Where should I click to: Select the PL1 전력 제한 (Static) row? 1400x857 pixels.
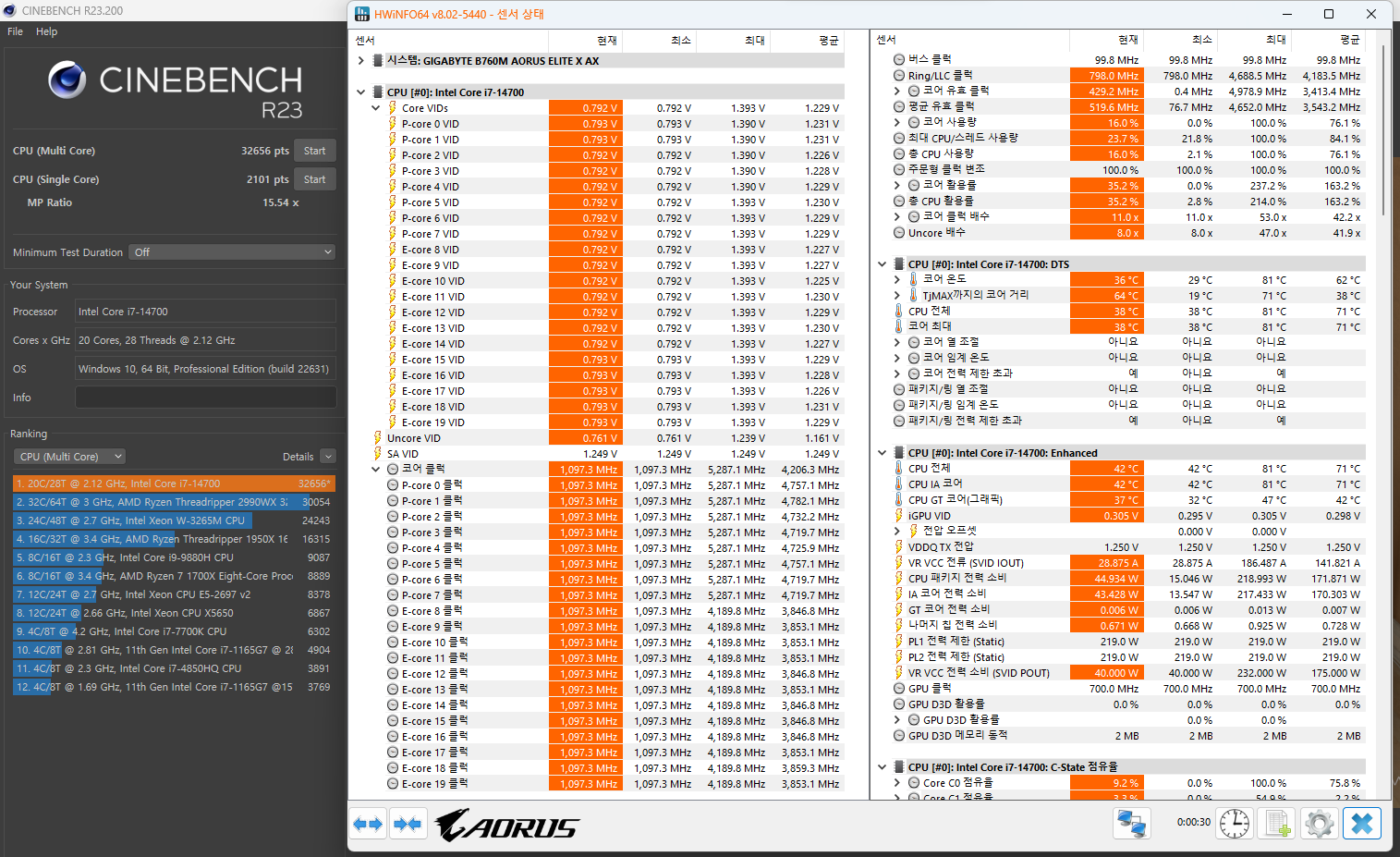tap(1127, 642)
